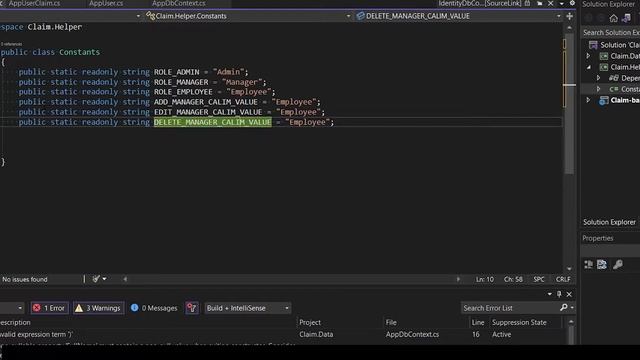The width and height of the screenshot is (640, 360).
Task: Click the Project column header
Action: pos(310,322)
